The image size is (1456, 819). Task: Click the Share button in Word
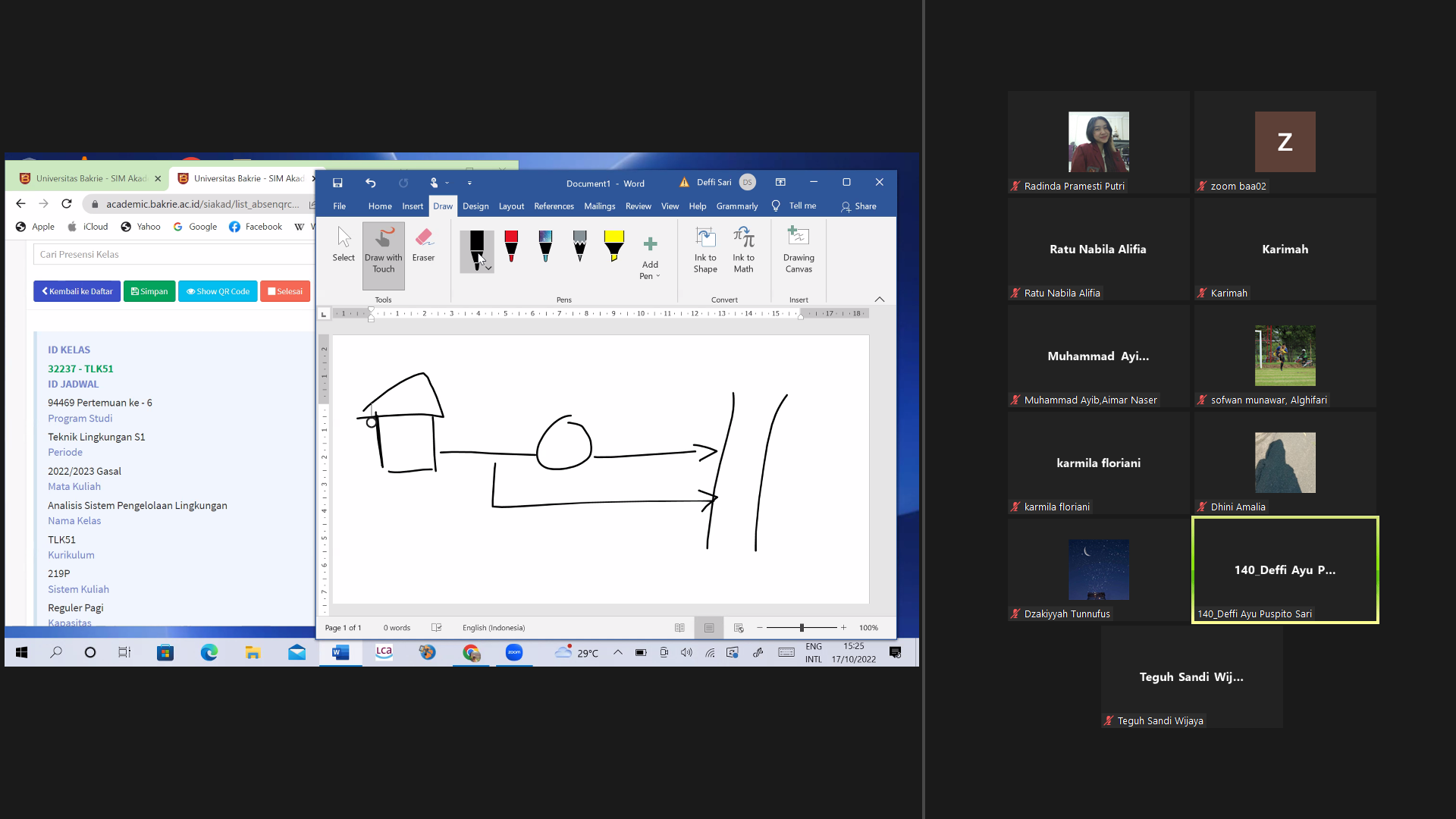point(858,206)
